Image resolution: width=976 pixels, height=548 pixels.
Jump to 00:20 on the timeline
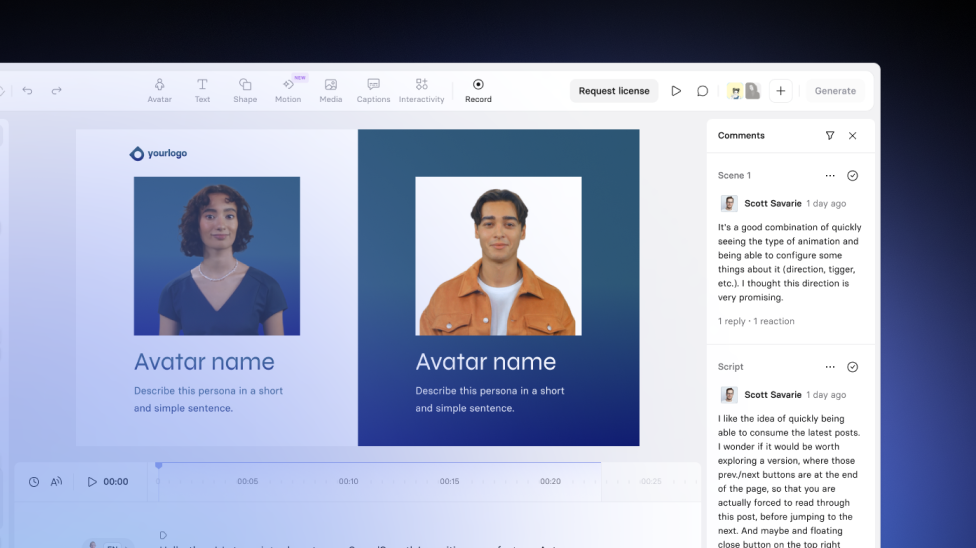(x=550, y=481)
